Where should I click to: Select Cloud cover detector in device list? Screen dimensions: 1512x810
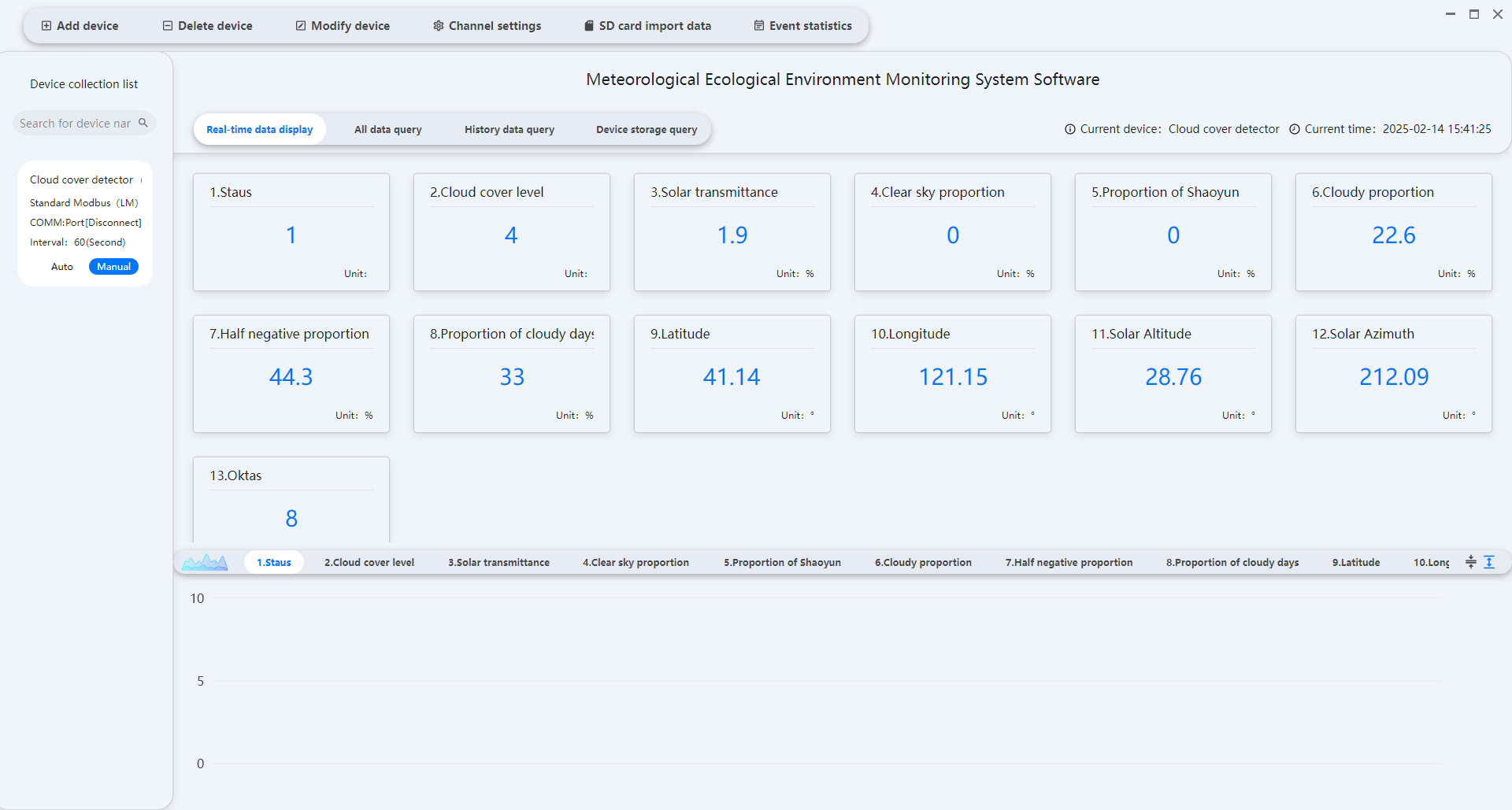81,180
